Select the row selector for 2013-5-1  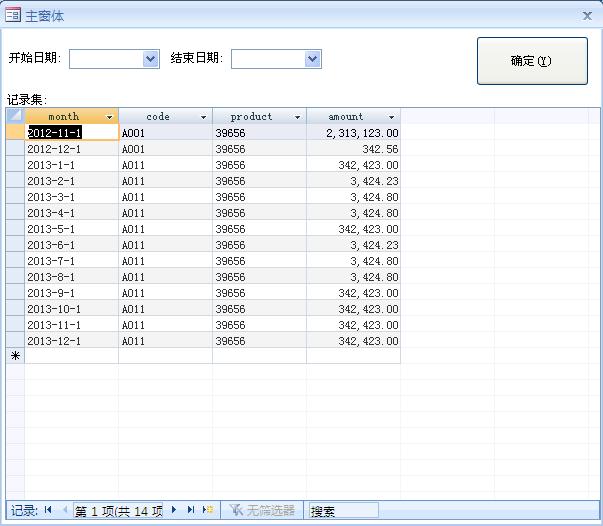pos(15,229)
